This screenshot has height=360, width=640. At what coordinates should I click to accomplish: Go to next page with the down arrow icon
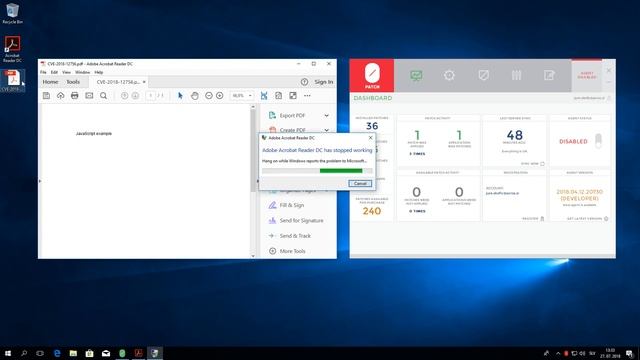point(135,96)
